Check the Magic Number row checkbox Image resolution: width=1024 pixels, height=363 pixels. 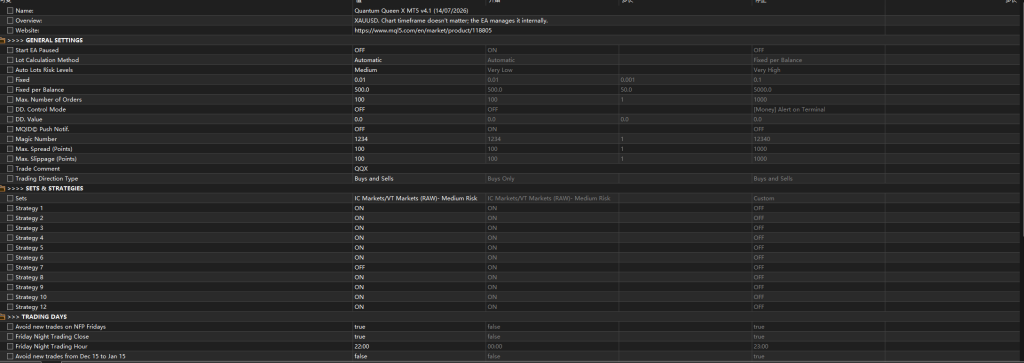tap(10, 139)
